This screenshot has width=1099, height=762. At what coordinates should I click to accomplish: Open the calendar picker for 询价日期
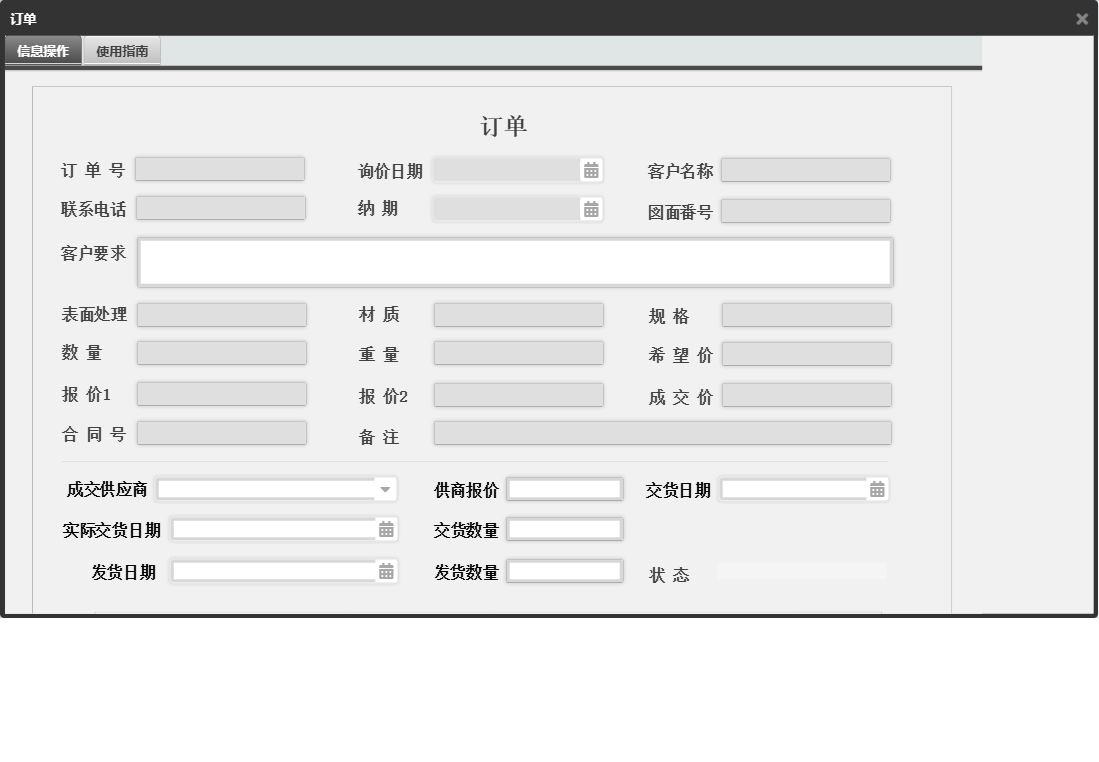pos(593,169)
